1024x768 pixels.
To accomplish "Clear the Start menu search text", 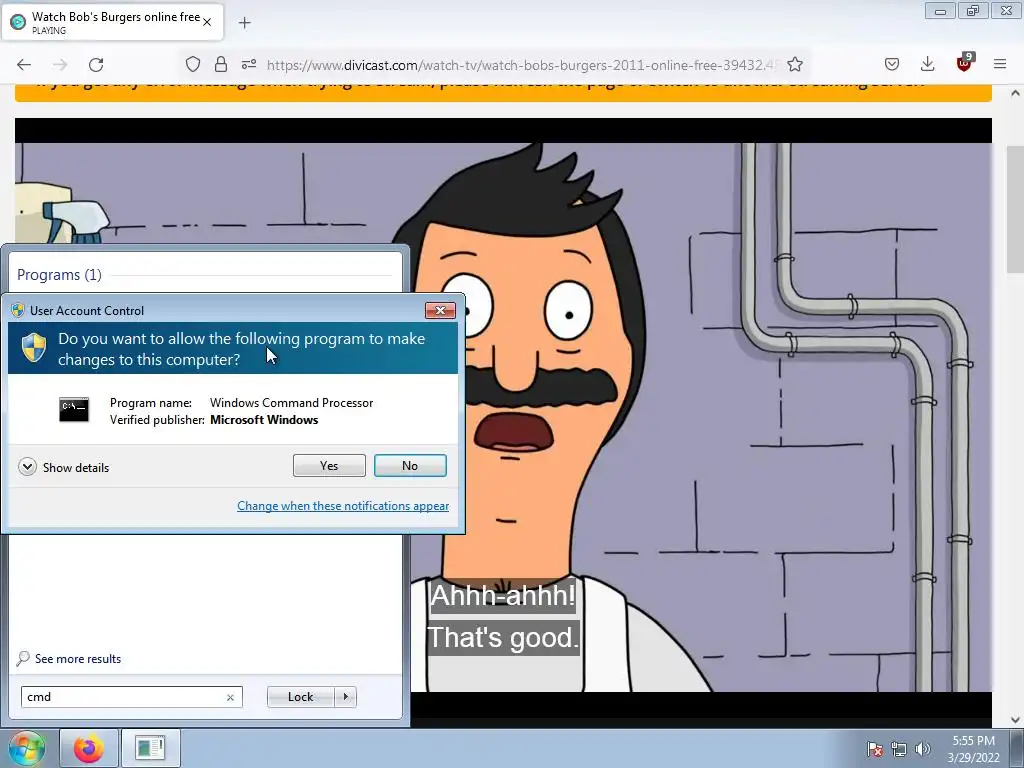I will [230, 697].
